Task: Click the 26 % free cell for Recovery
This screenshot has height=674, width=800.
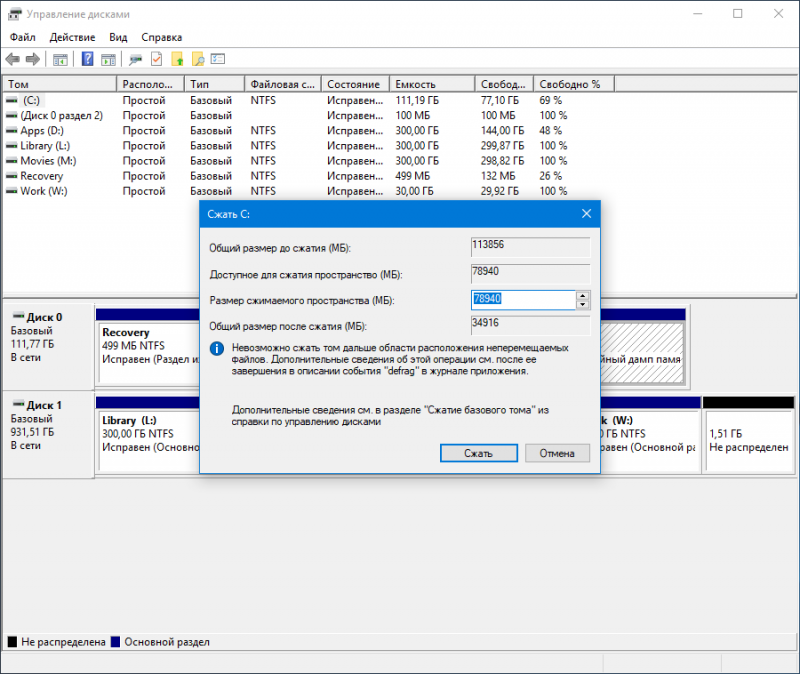Action: (x=551, y=176)
